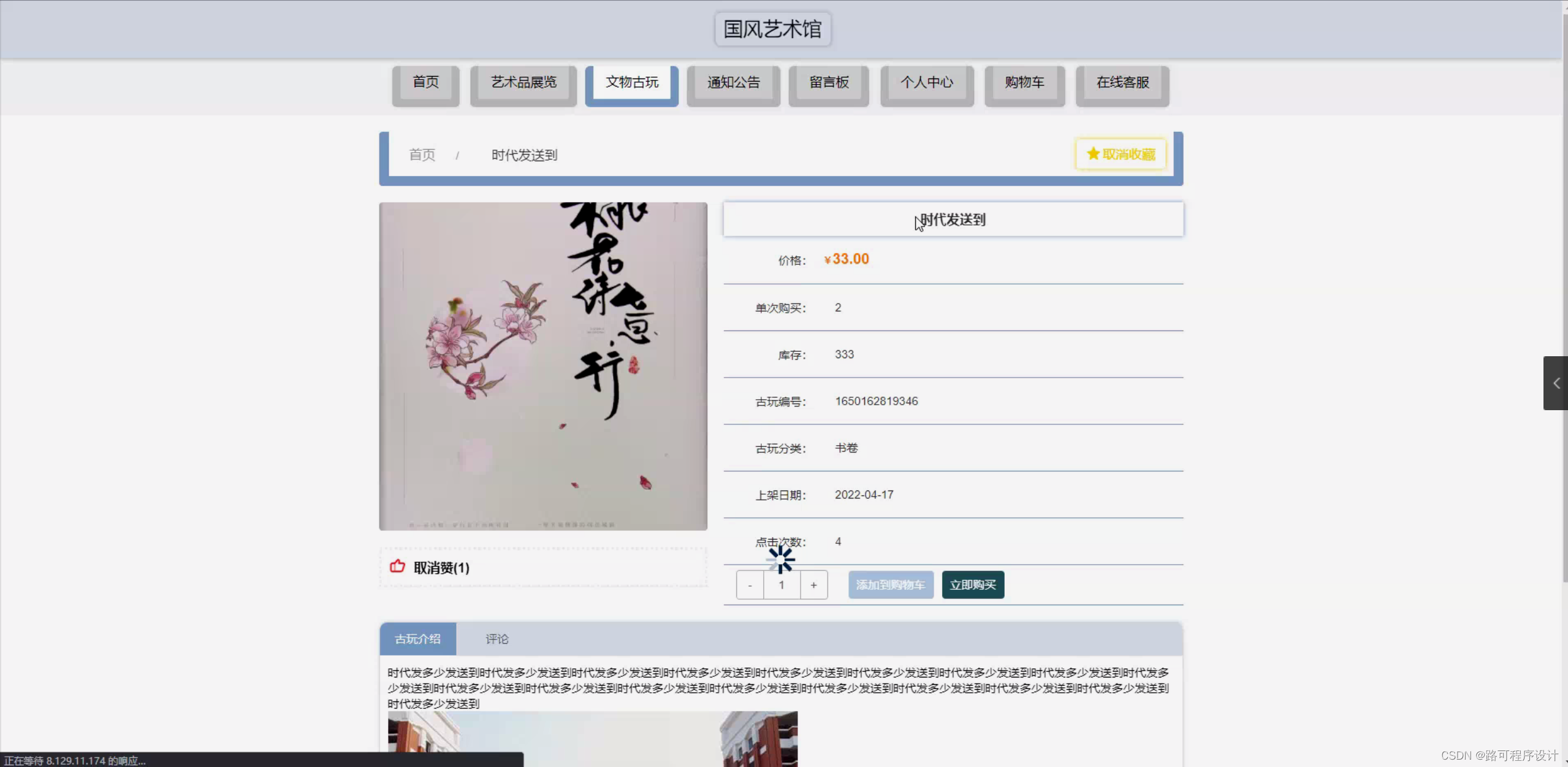Click the quantity input field

click(782, 585)
